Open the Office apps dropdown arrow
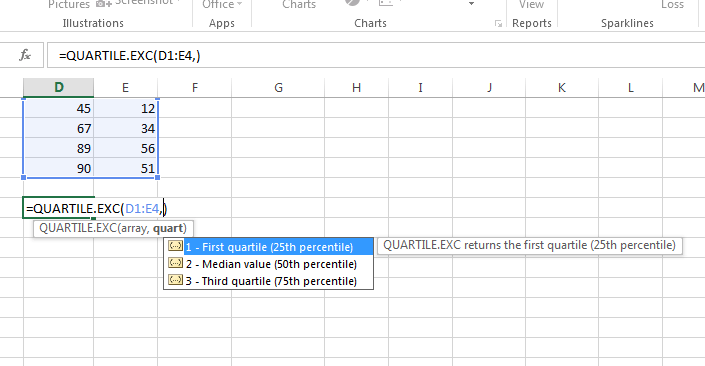 [x=239, y=4]
